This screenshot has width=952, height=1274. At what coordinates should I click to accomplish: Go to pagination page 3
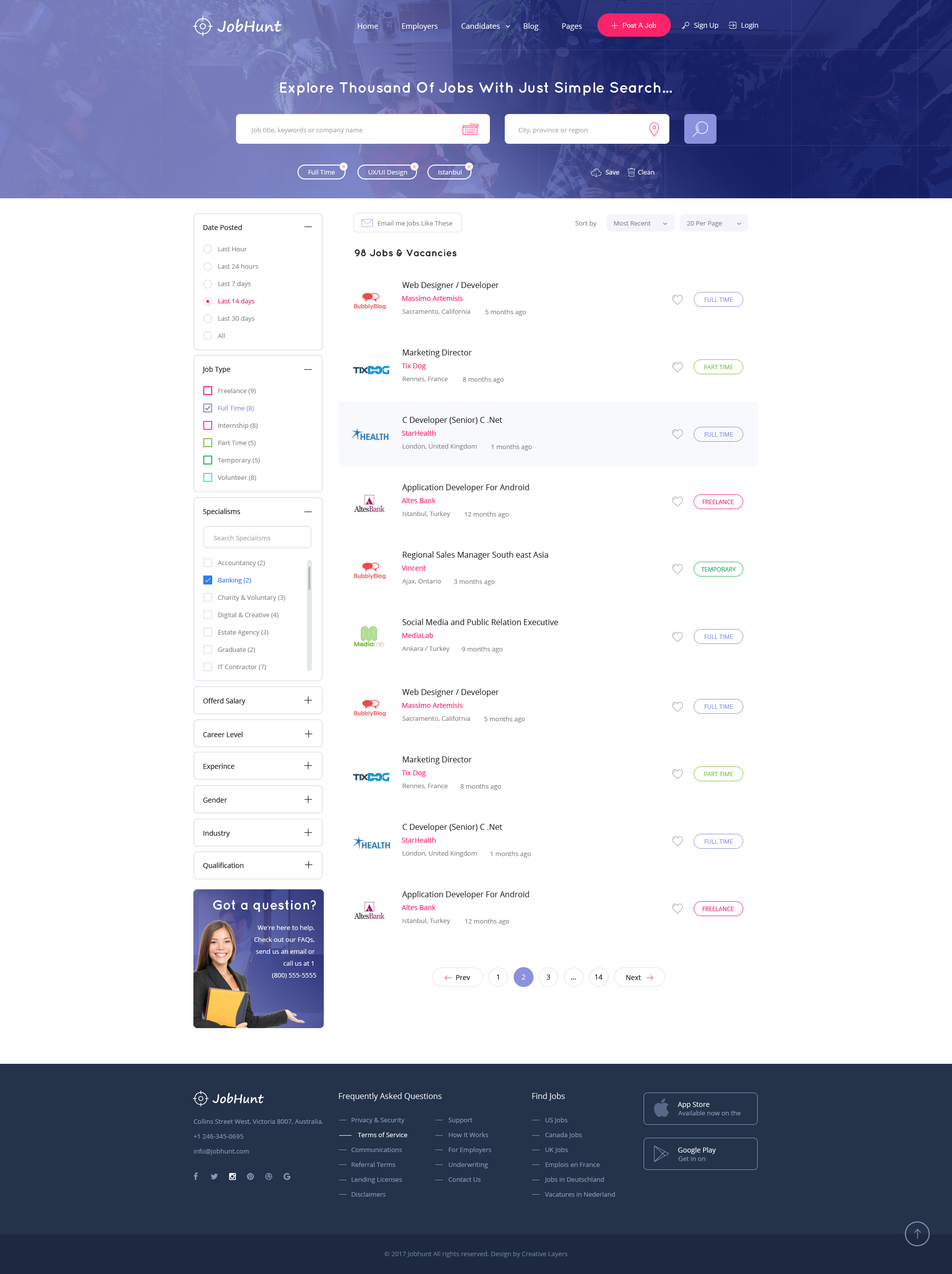click(548, 978)
